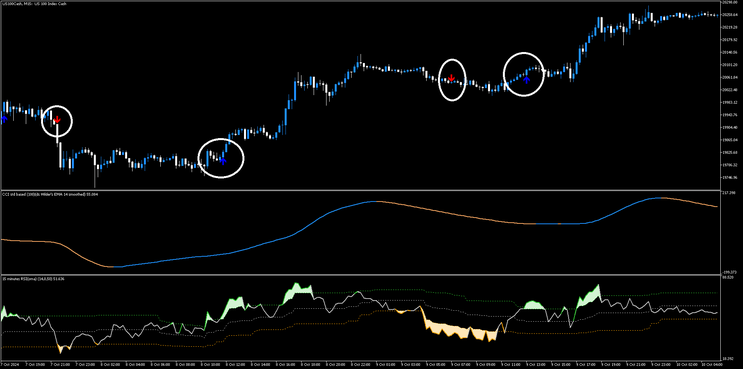This screenshot has height=369, width=743.
Task: Click the 20061.84 price axis label
Action: (x=730, y=77)
